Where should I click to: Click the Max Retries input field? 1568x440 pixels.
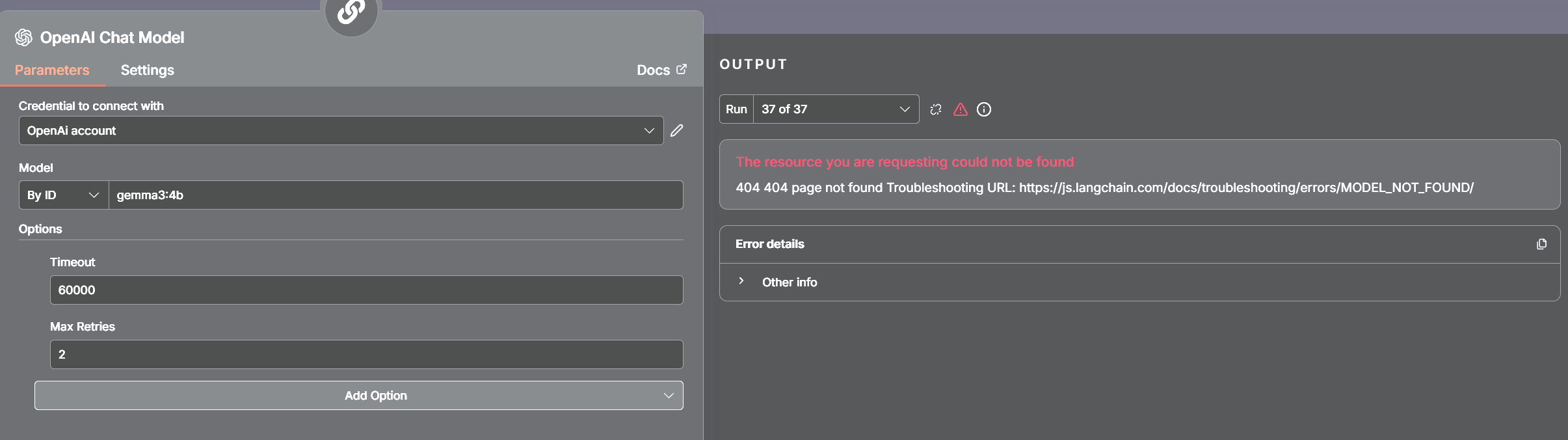tap(367, 355)
